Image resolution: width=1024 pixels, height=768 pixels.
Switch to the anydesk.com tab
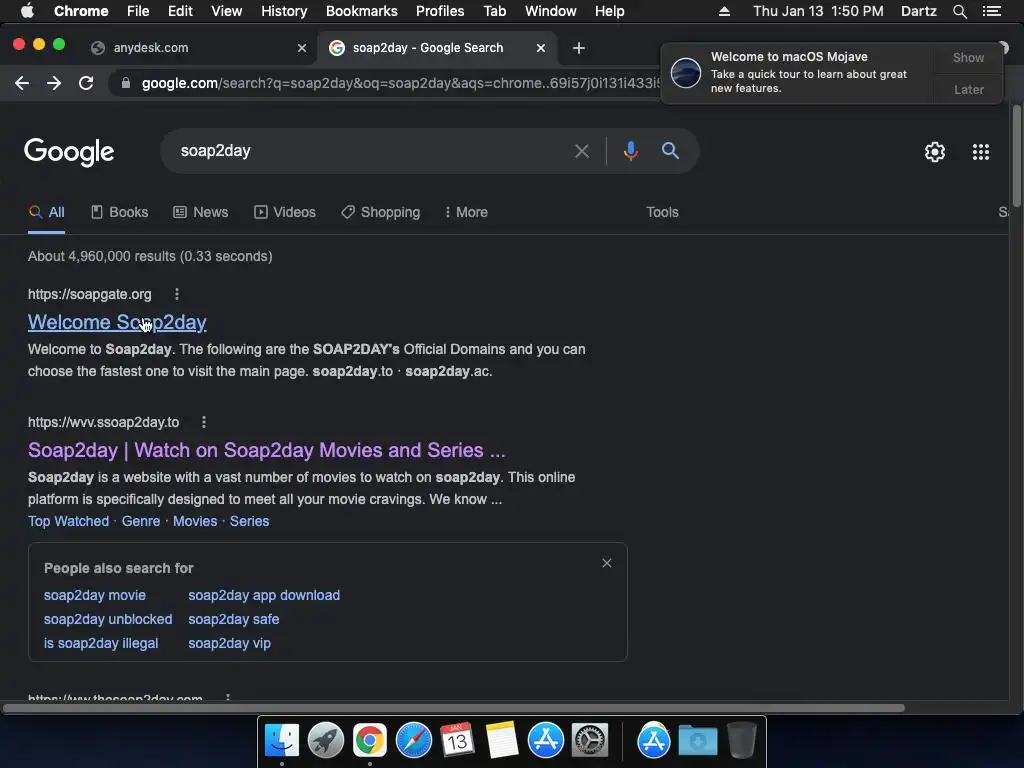(199, 48)
